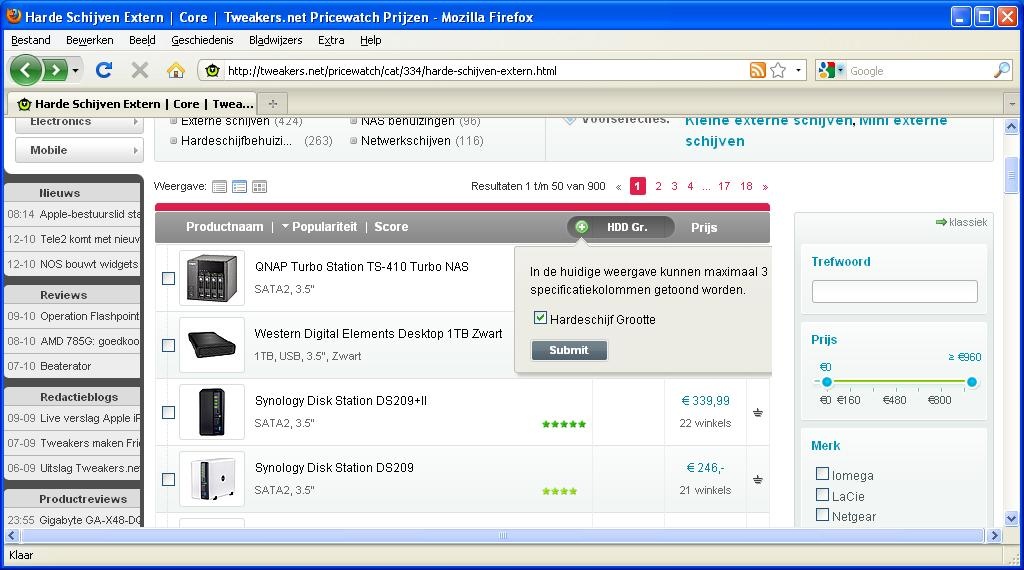Select the Western Digital Elements checkbox
Viewport: 1024px width, 570px height.
pyautogui.click(x=168, y=345)
